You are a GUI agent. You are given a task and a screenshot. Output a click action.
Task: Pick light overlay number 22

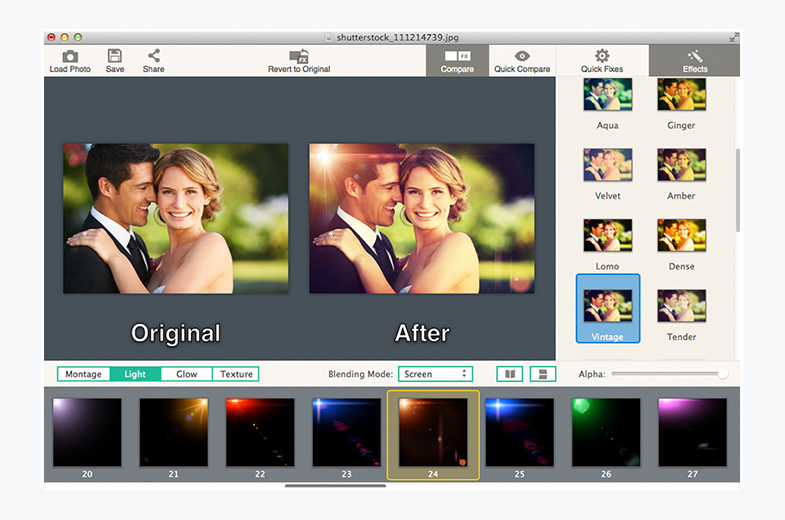tap(260, 432)
